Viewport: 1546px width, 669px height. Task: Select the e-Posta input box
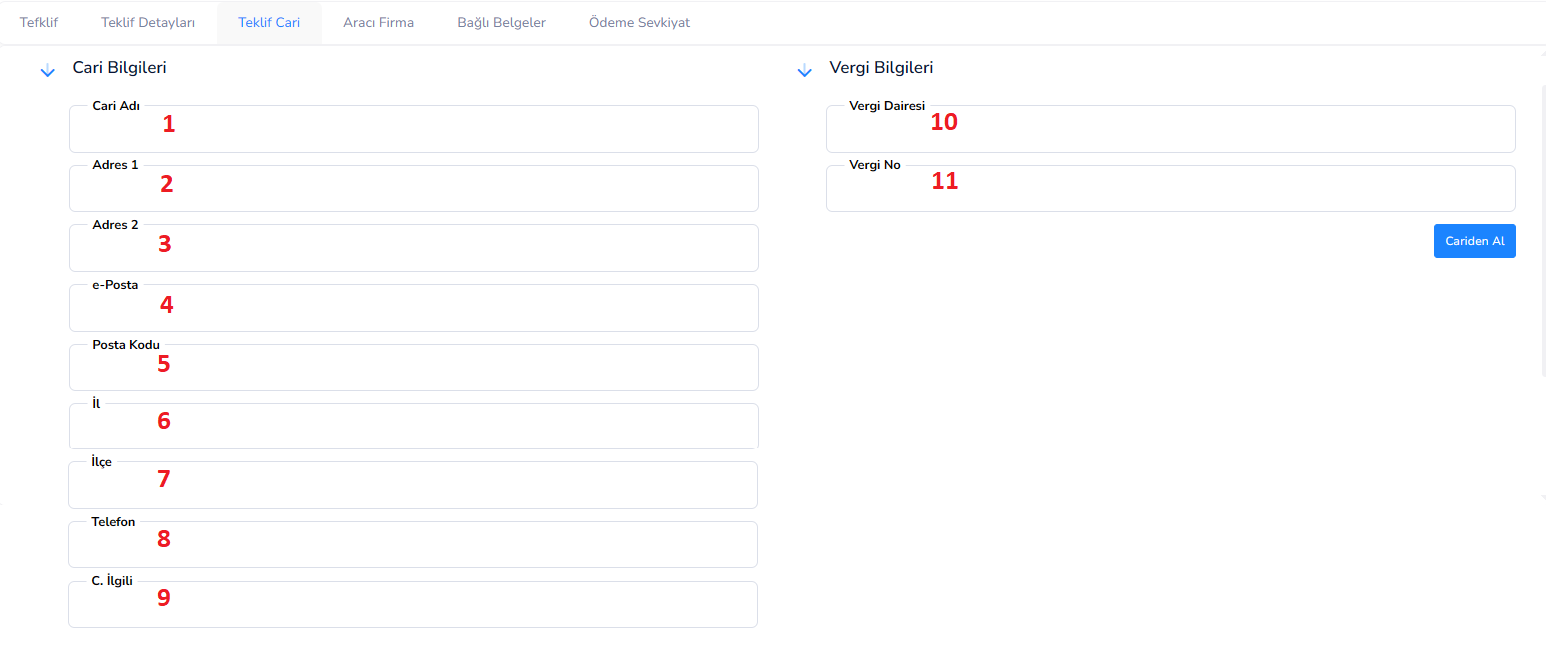click(413, 309)
